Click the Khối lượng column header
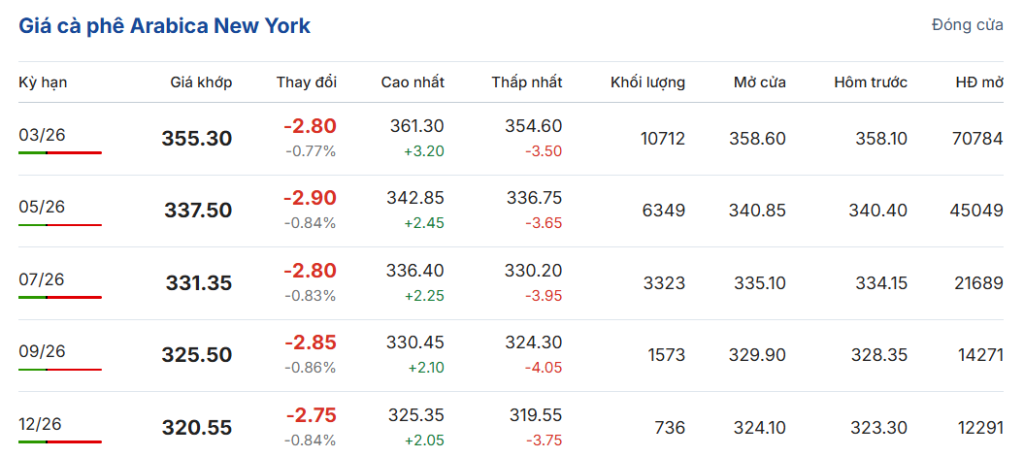Viewport: 1024px width, 457px height. click(x=648, y=82)
